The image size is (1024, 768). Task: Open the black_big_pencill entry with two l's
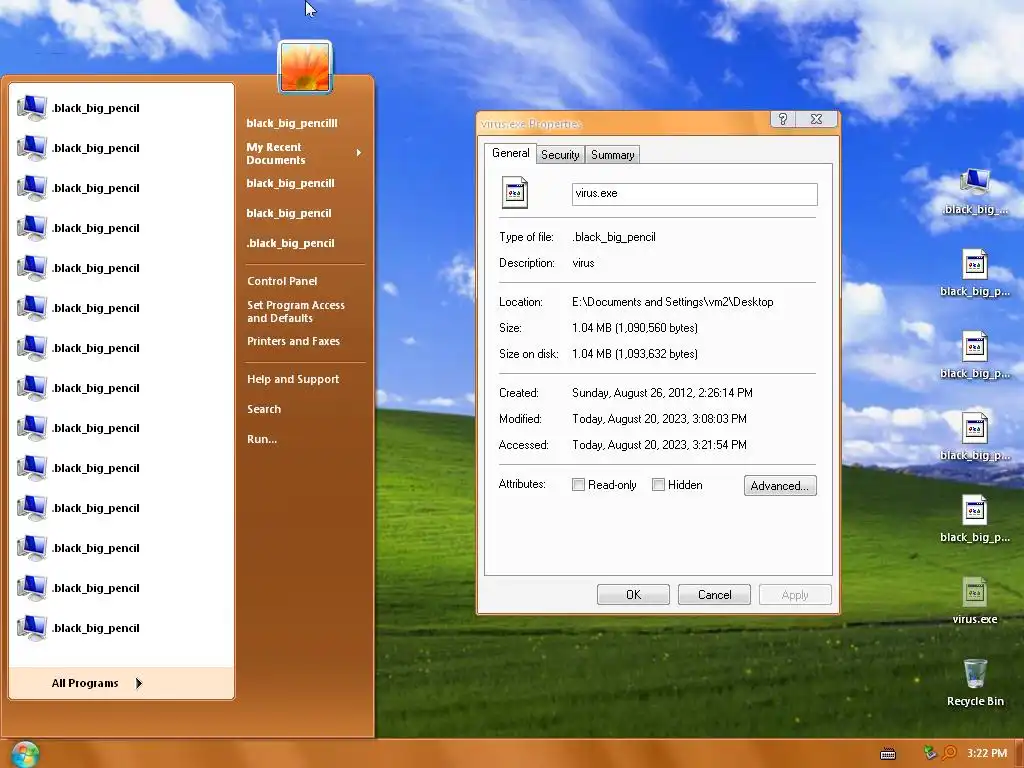pyautogui.click(x=290, y=183)
